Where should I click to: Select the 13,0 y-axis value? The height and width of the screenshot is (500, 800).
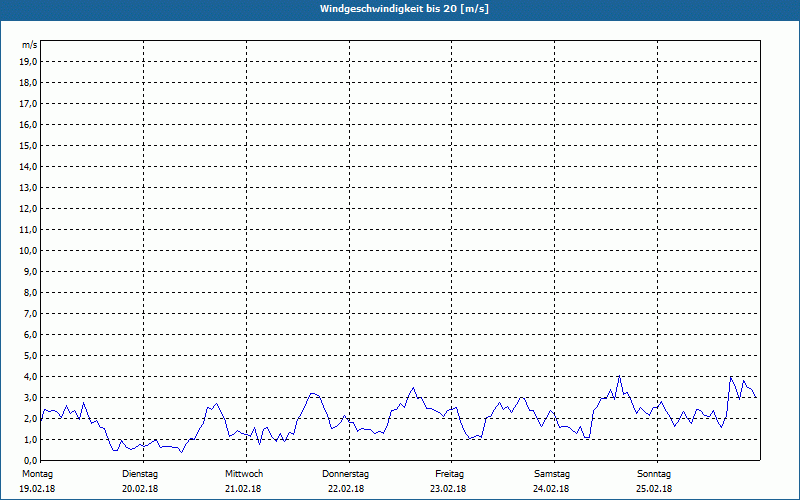click(x=28, y=187)
